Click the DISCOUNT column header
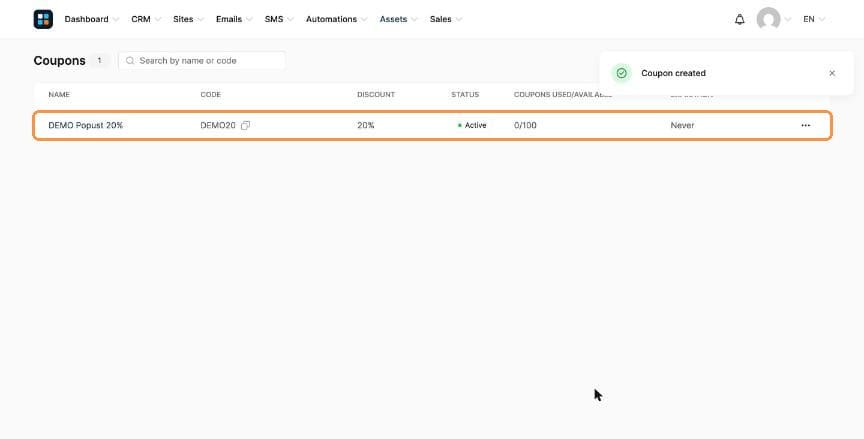Viewport: 864px width, 439px height. 376,95
